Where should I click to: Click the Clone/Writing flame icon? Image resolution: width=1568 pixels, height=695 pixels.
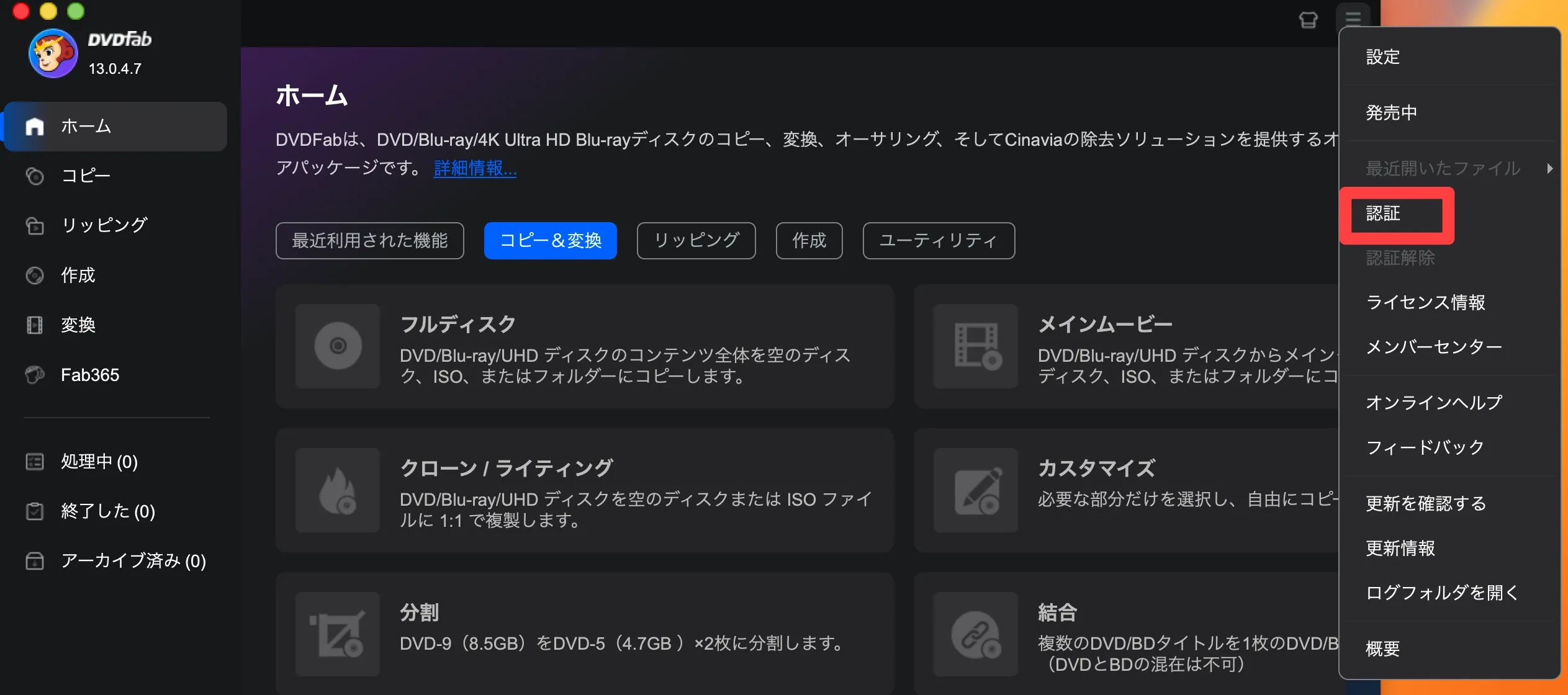(338, 490)
